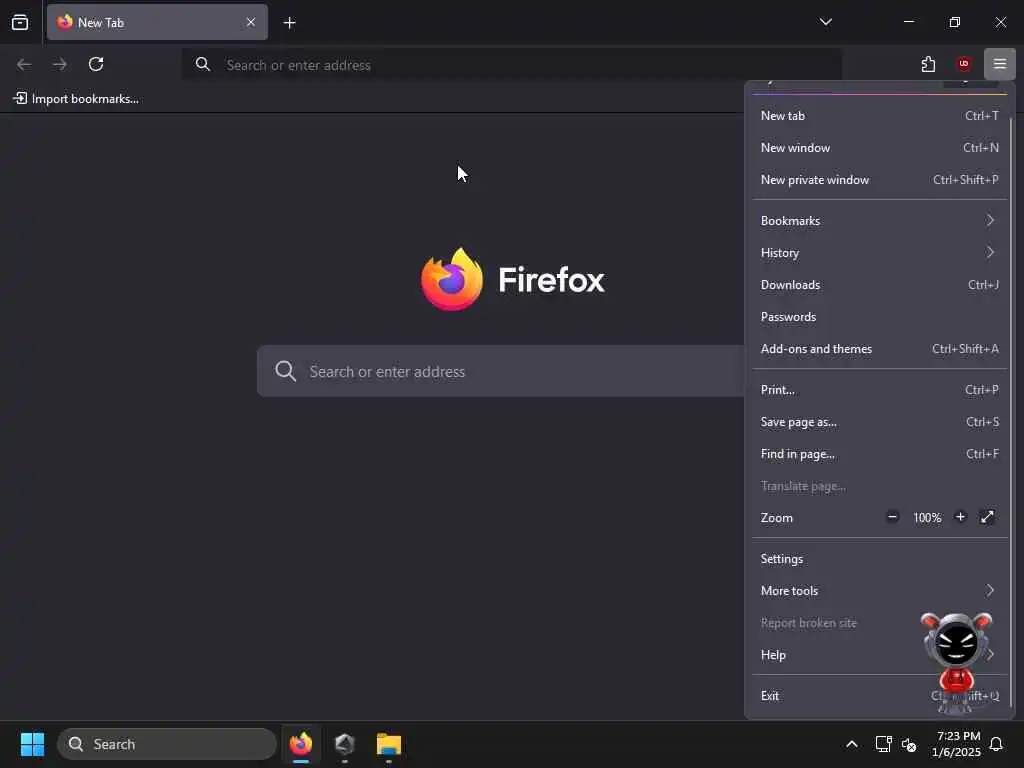Image resolution: width=1024 pixels, height=768 pixels.
Task: Reload the current page
Action: pos(96,64)
